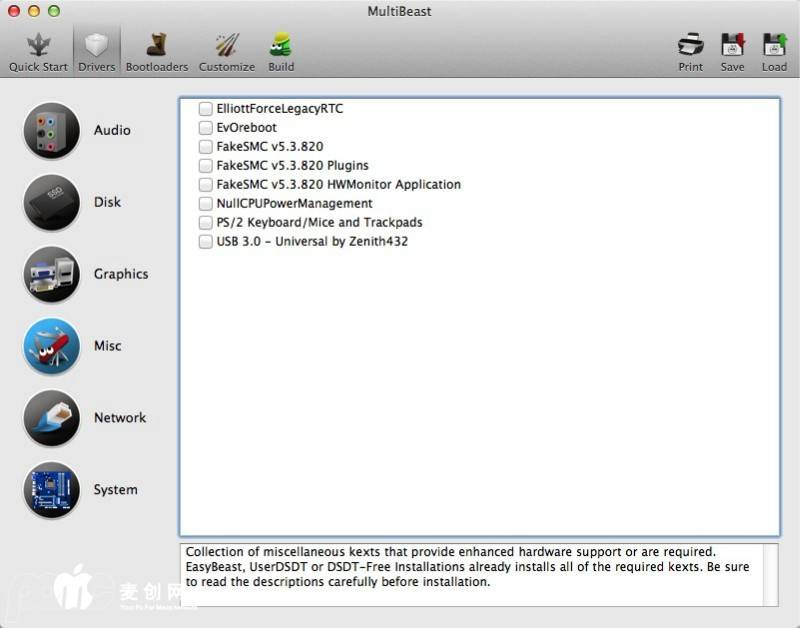The width and height of the screenshot is (800, 628).
Task: Open the System motherboard category
Action: point(51,490)
